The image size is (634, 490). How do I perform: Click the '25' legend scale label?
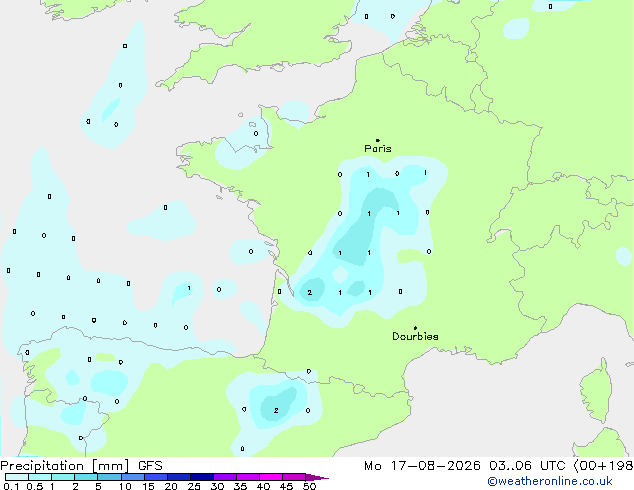tap(194, 486)
